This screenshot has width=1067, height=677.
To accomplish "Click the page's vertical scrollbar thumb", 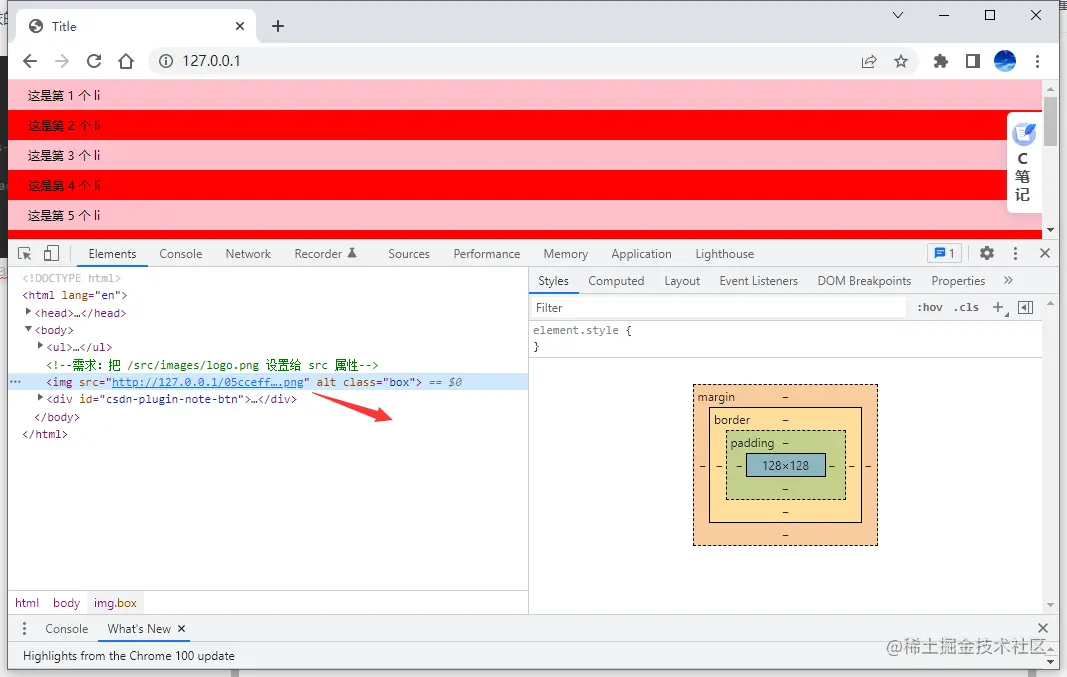I will coord(1051,121).
